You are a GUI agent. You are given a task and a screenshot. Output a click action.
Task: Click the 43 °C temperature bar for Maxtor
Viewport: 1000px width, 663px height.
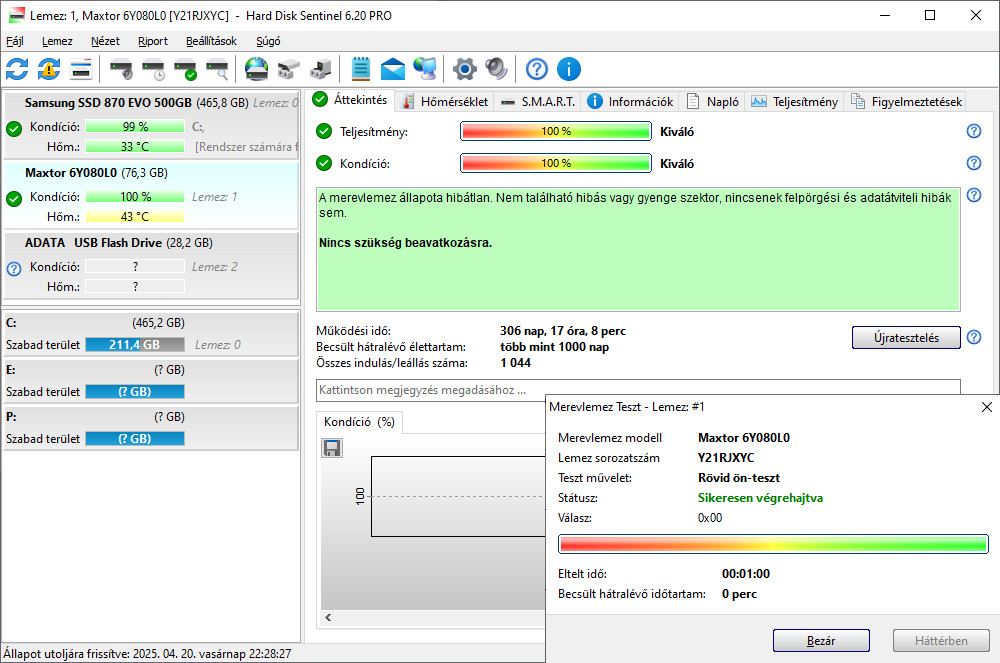tap(135, 217)
